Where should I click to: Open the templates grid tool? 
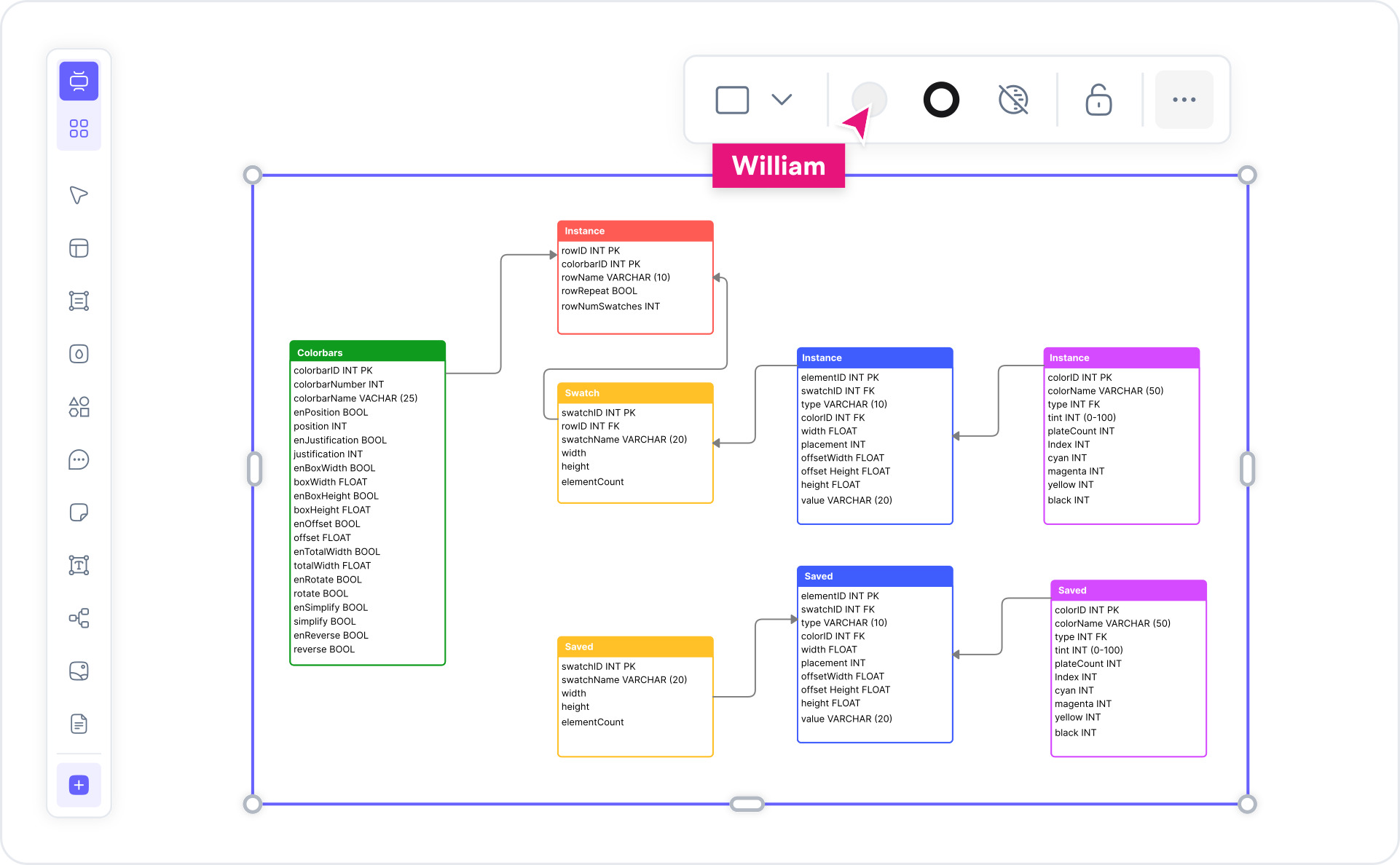point(79,127)
